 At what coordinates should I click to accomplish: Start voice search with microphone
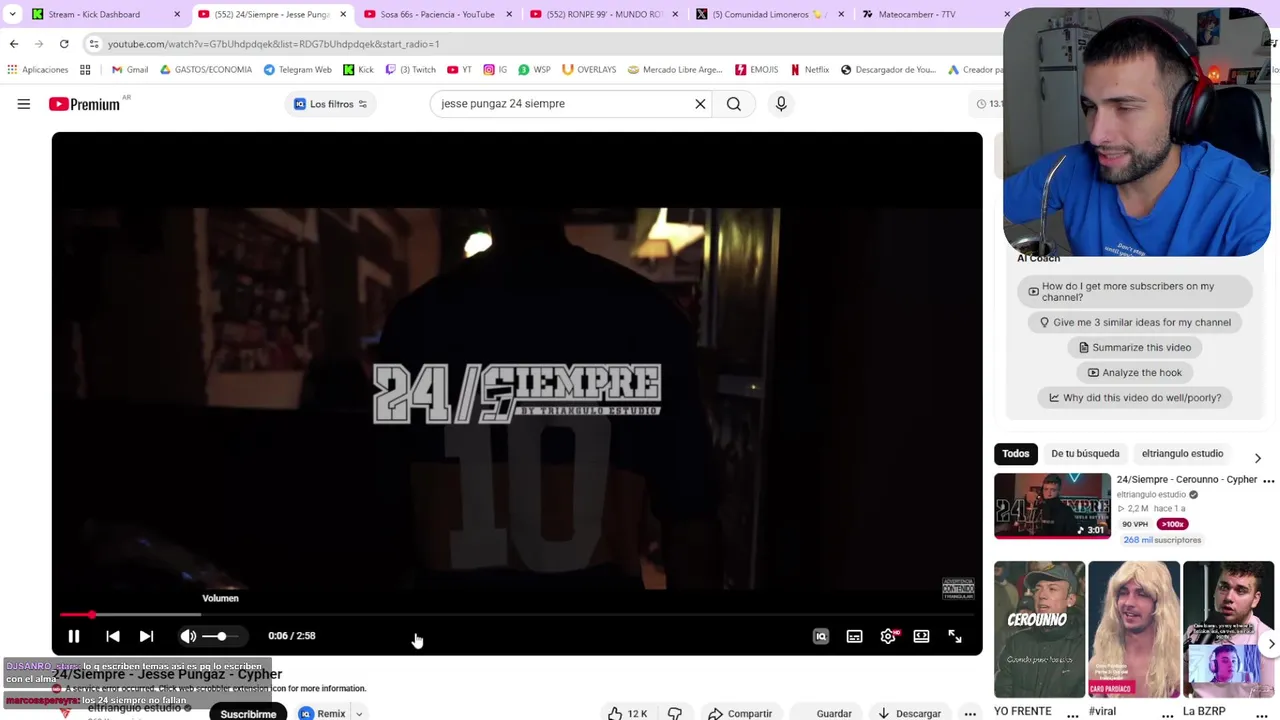tap(781, 104)
